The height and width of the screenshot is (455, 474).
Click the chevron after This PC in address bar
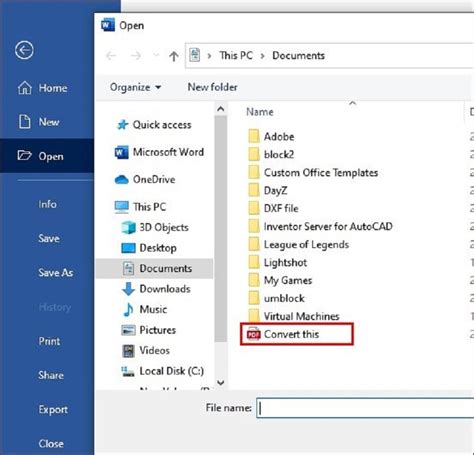coord(263,56)
